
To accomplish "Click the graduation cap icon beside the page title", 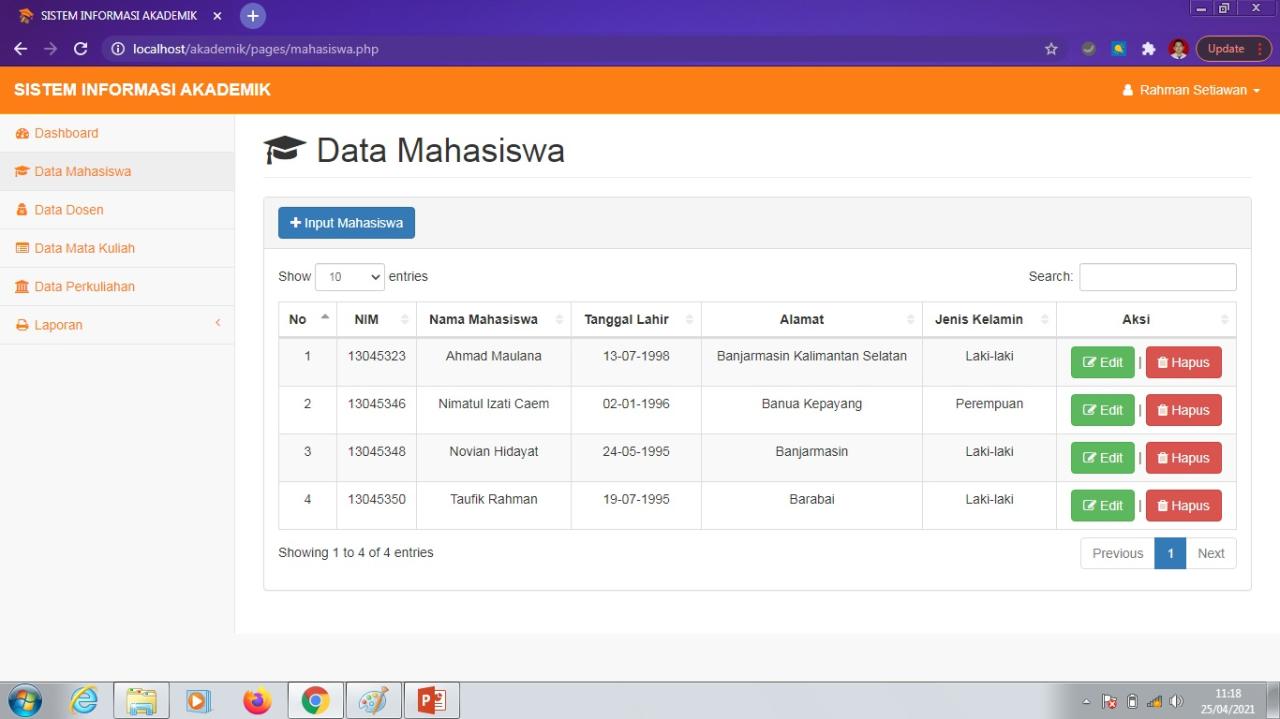I will pyautogui.click(x=284, y=149).
